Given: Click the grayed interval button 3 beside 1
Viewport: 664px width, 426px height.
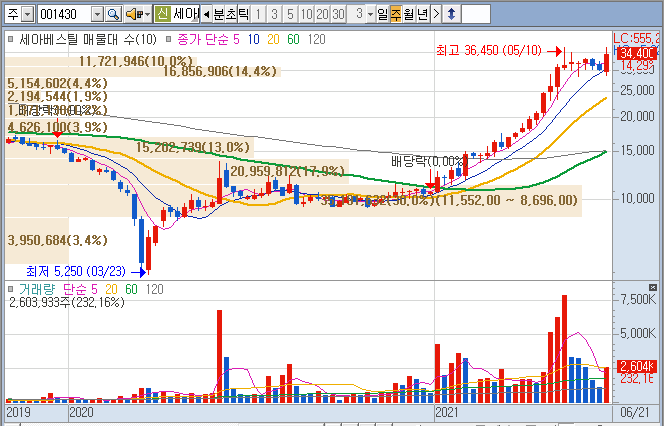Looking at the screenshot, I should click(x=274, y=14).
